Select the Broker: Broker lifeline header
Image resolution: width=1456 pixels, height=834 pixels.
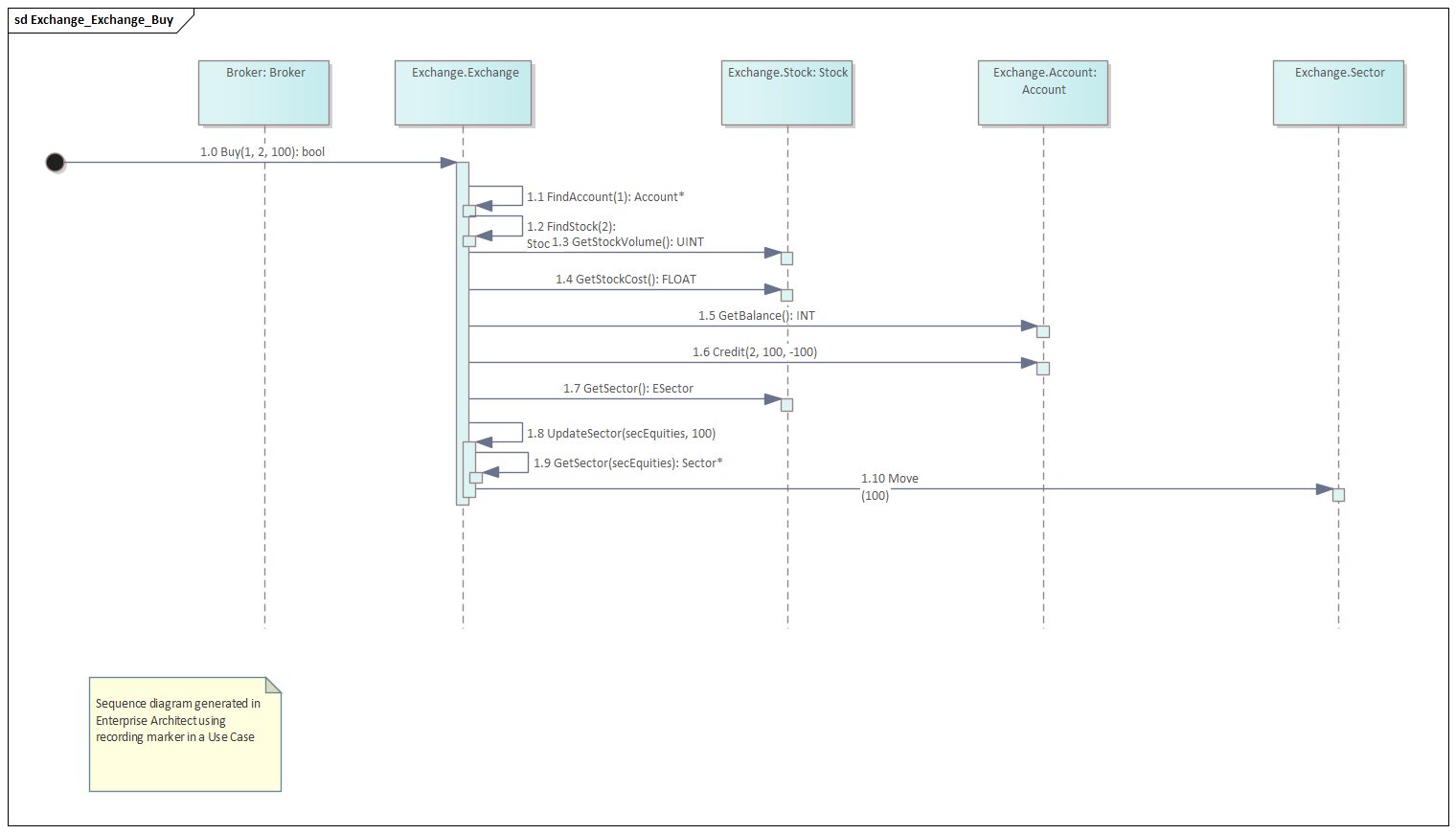[x=263, y=93]
